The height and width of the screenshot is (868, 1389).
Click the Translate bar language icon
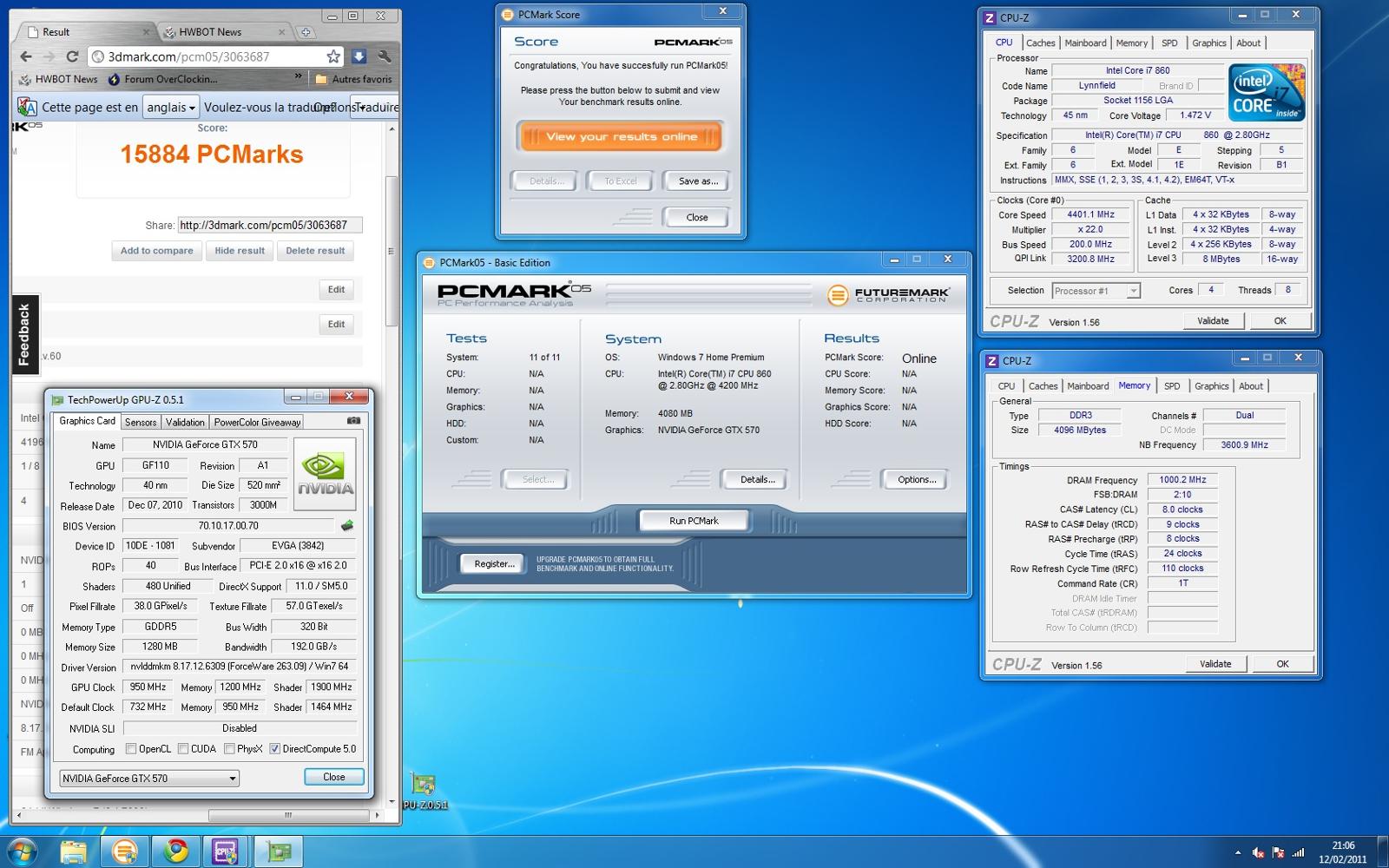coord(27,107)
